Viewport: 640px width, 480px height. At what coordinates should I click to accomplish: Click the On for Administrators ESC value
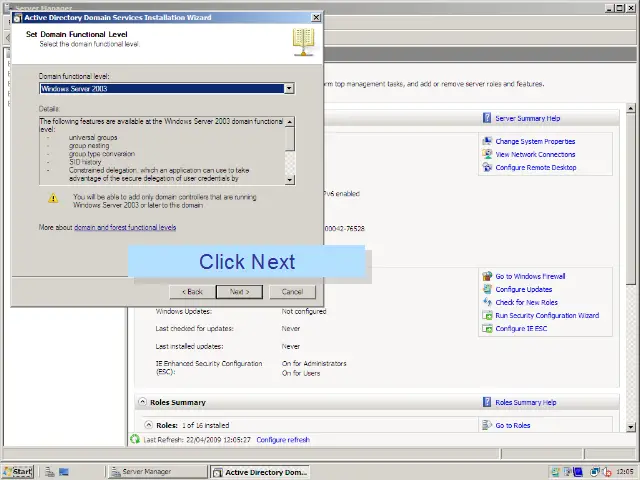tap(314, 363)
